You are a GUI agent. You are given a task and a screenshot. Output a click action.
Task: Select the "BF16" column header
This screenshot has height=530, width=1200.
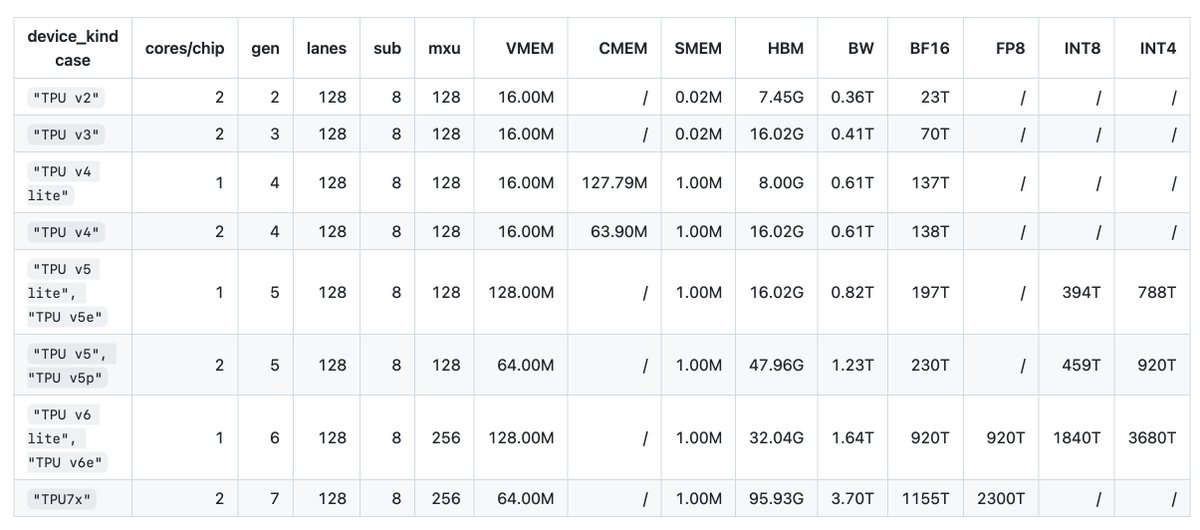click(x=930, y=47)
